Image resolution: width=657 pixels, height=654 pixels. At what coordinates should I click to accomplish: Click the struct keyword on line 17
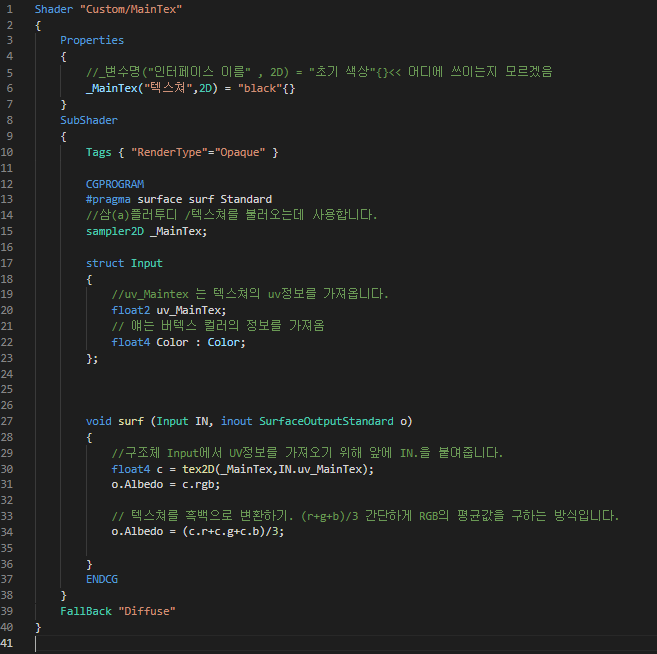pos(105,263)
